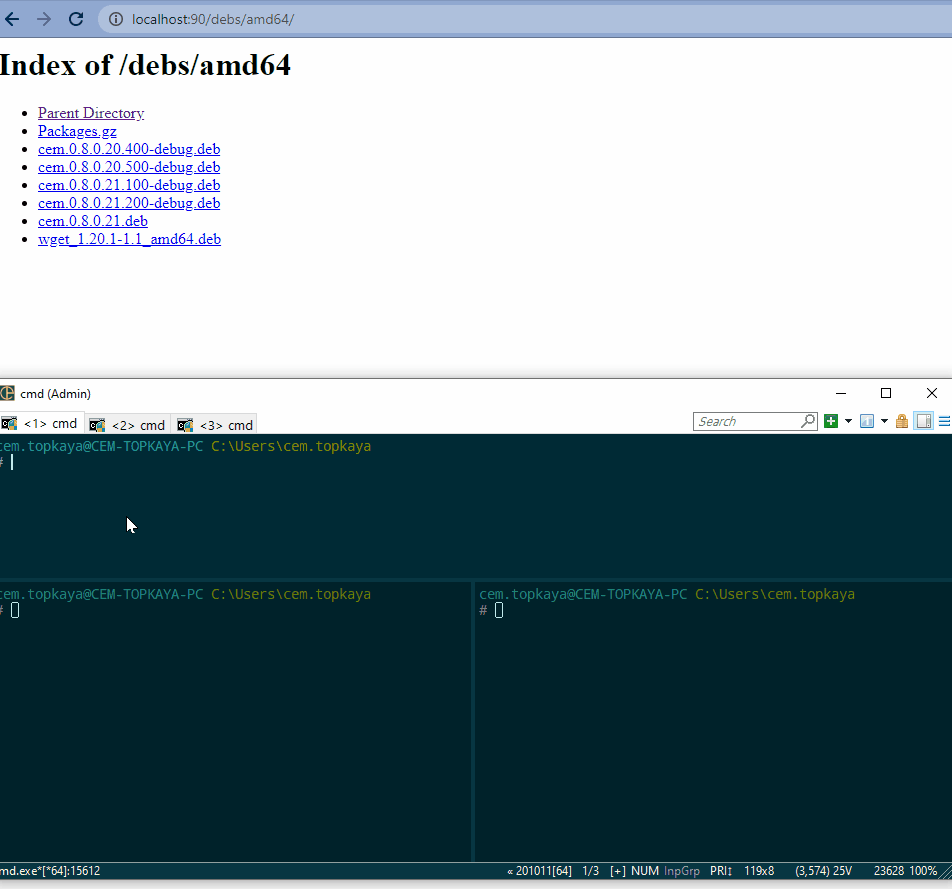
Task: Toggle NUM lock indicator in status bar
Action: tap(644, 871)
